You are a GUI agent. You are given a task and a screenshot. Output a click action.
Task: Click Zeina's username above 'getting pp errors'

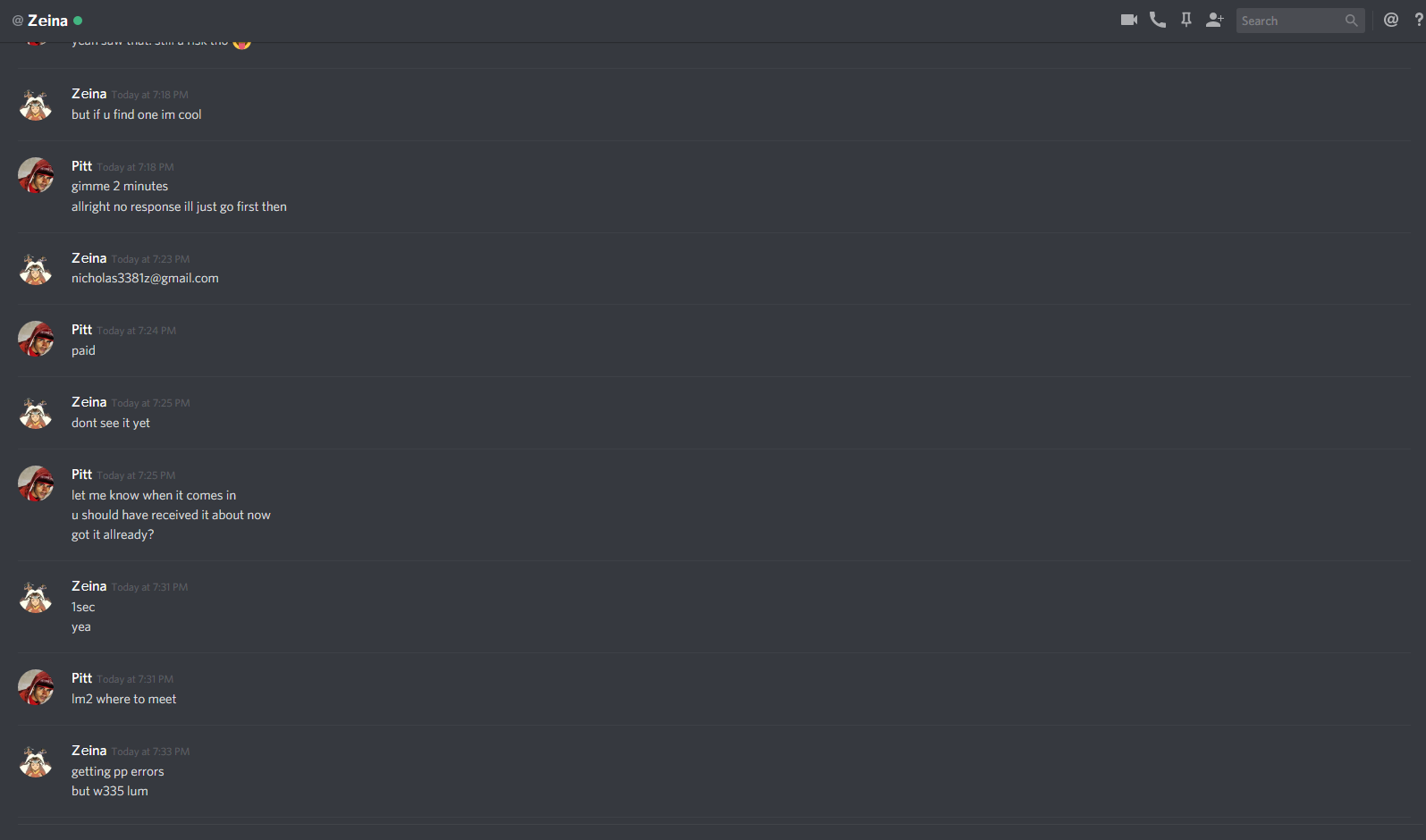89,751
